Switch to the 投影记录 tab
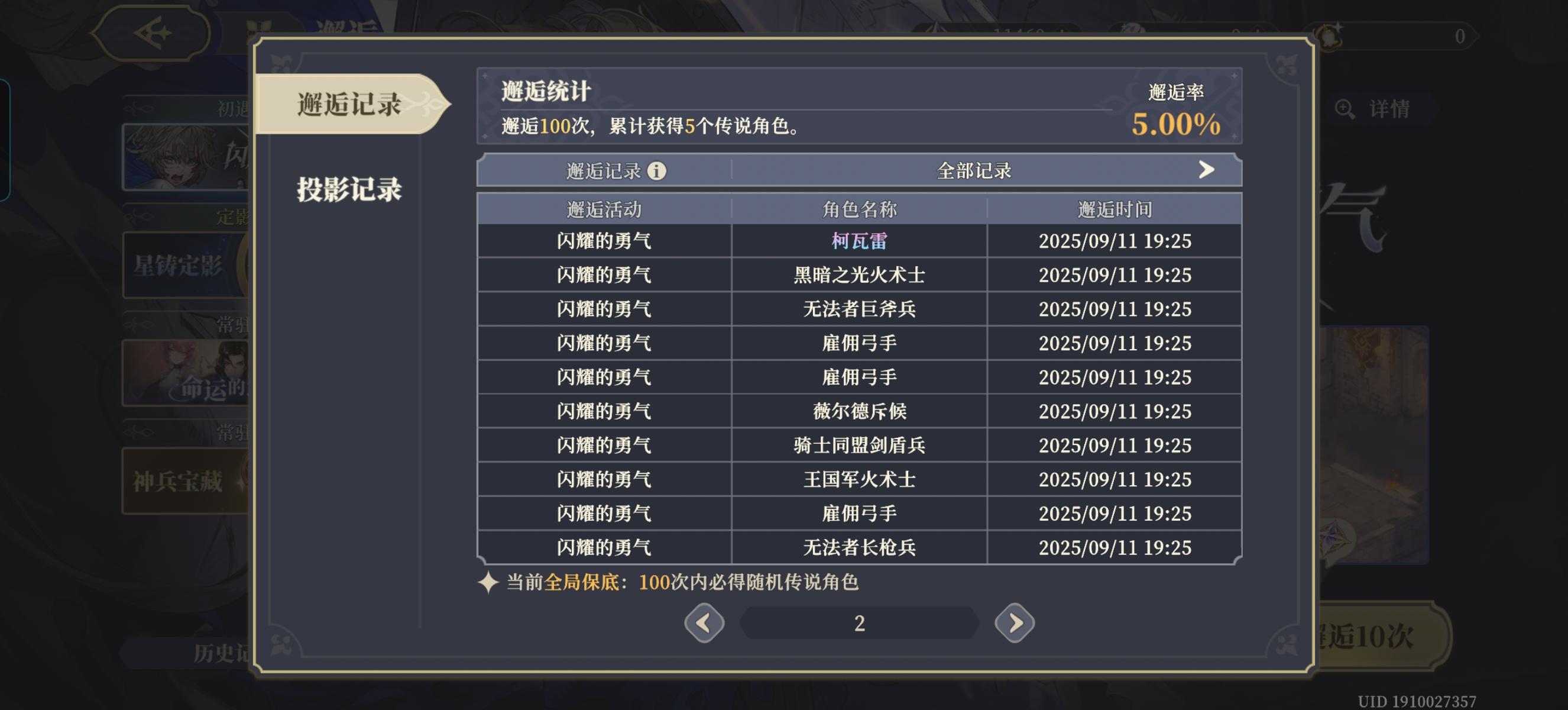 tap(349, 189)
